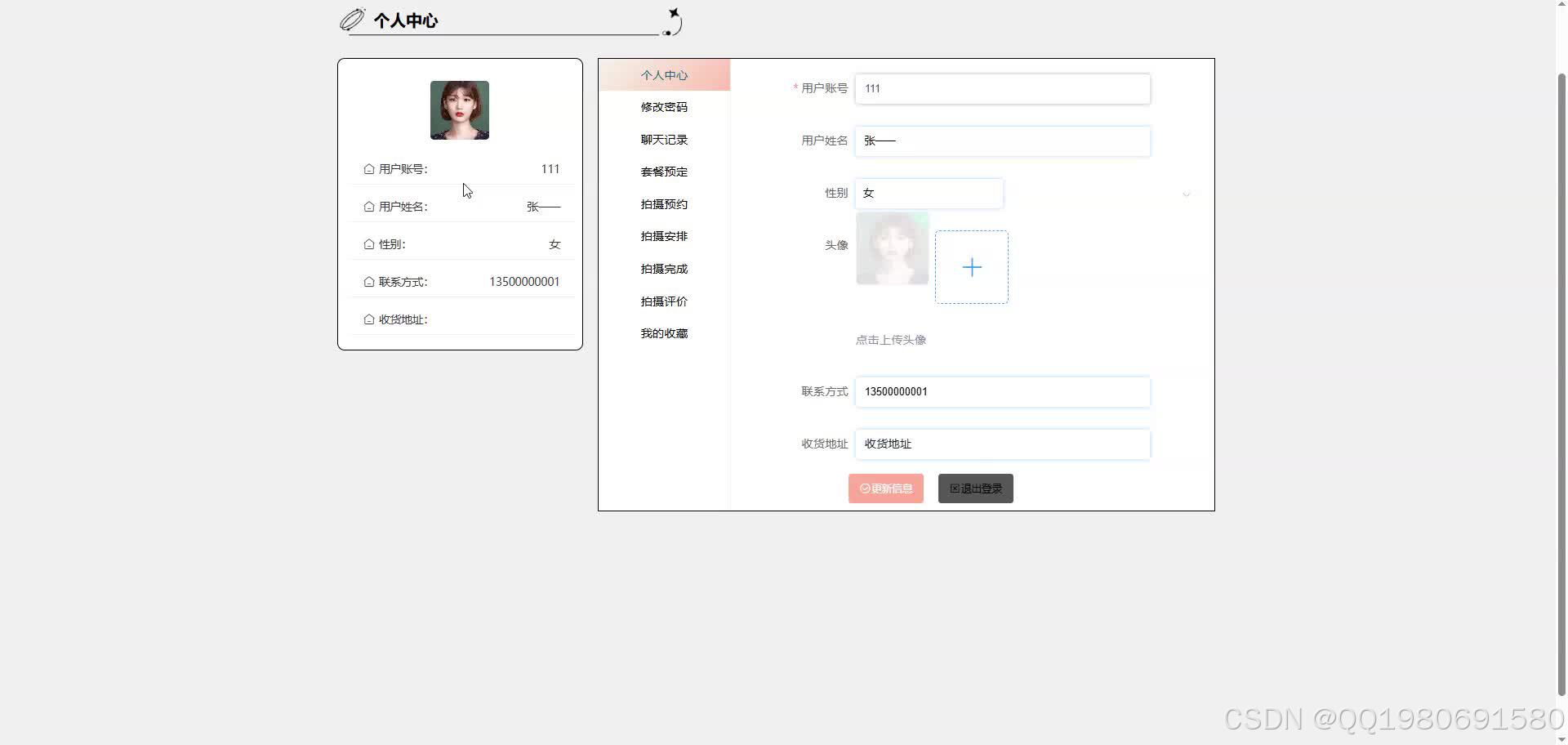Click the house icon next to 用户姓名
The height and width of the screenshot is (745, 1568).
pyautogui.click(x=368, y=206)
